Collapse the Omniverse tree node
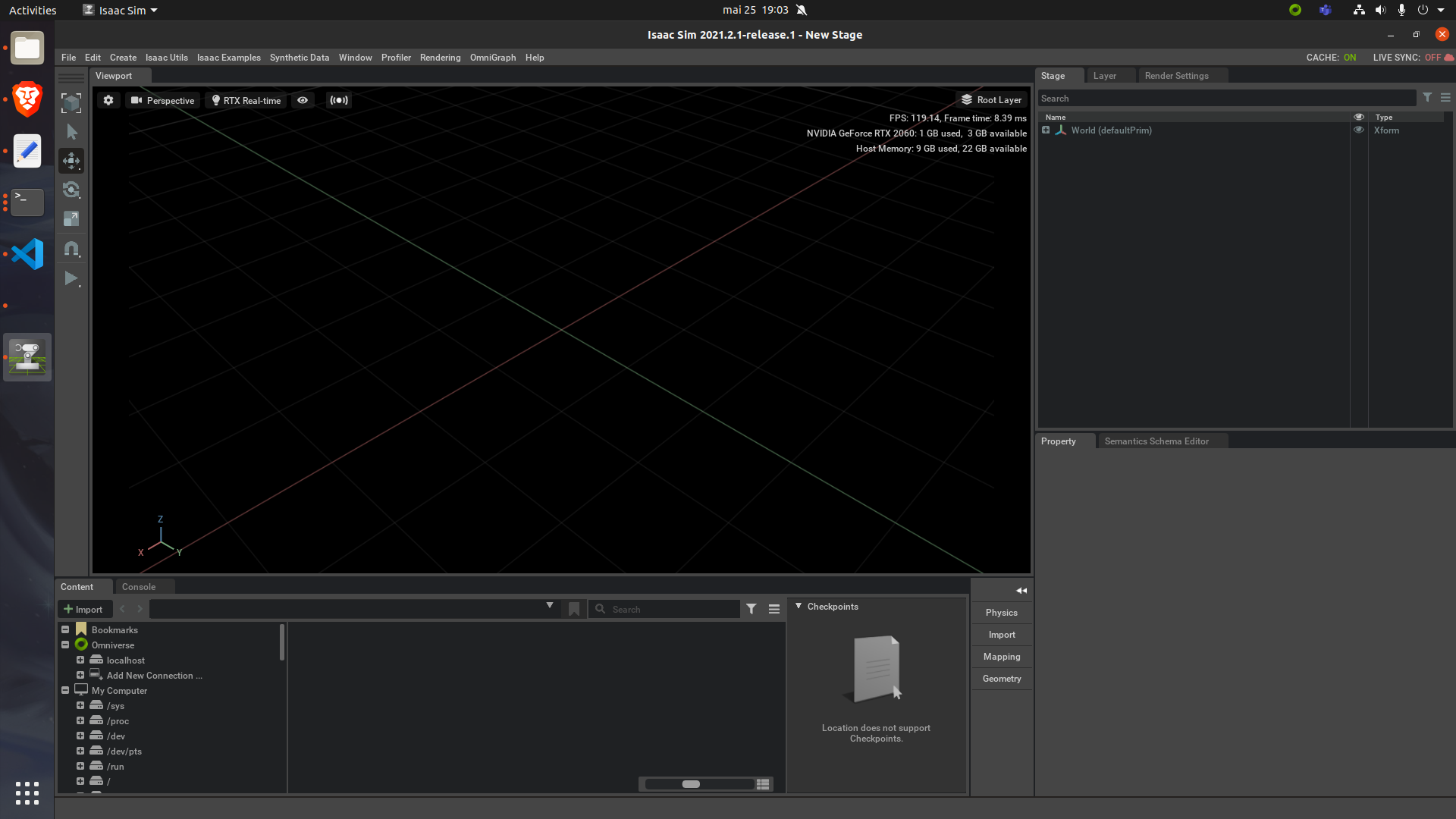 coord(65,645)
